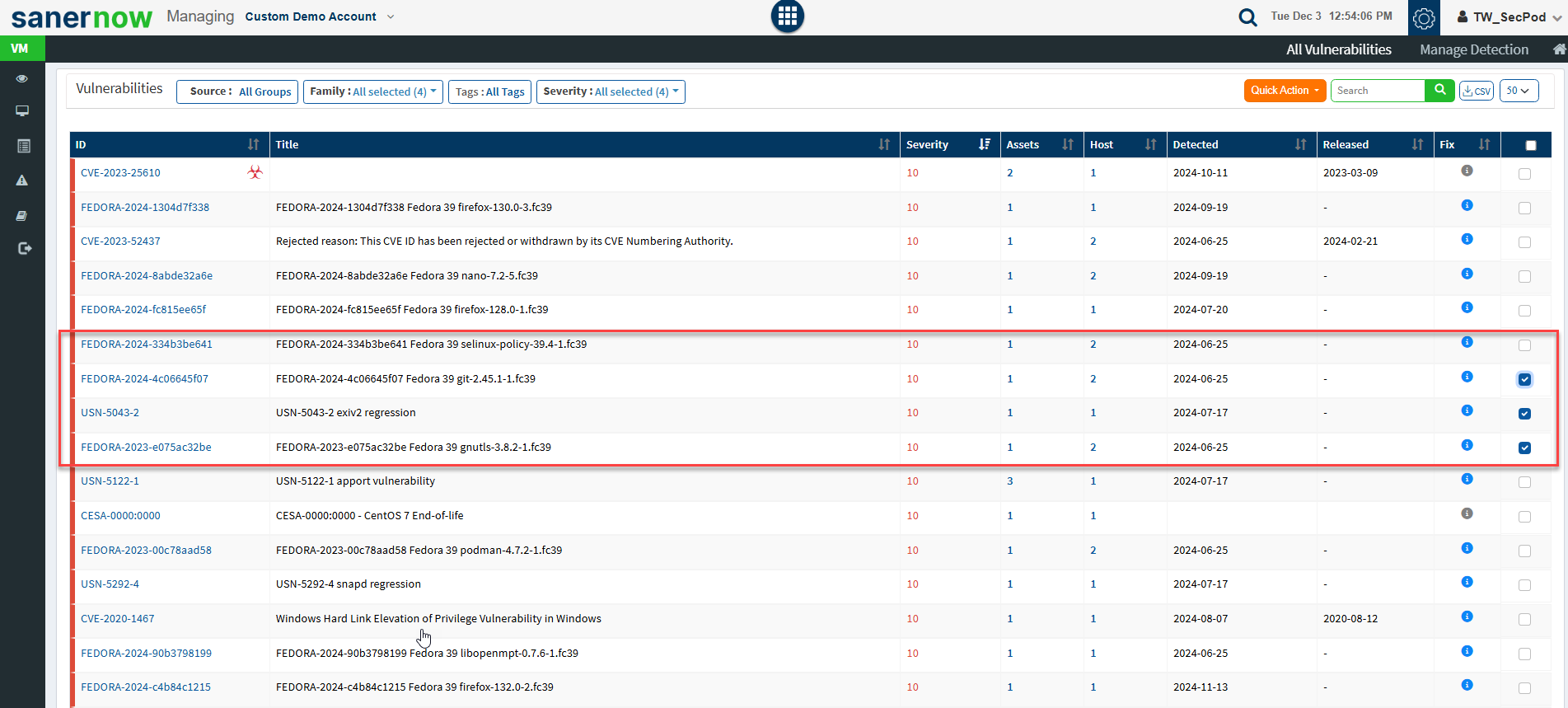Click the biohazard icon on CVE-2023-25610
This screenshot has width=1568, height=708.
(255, 172)
